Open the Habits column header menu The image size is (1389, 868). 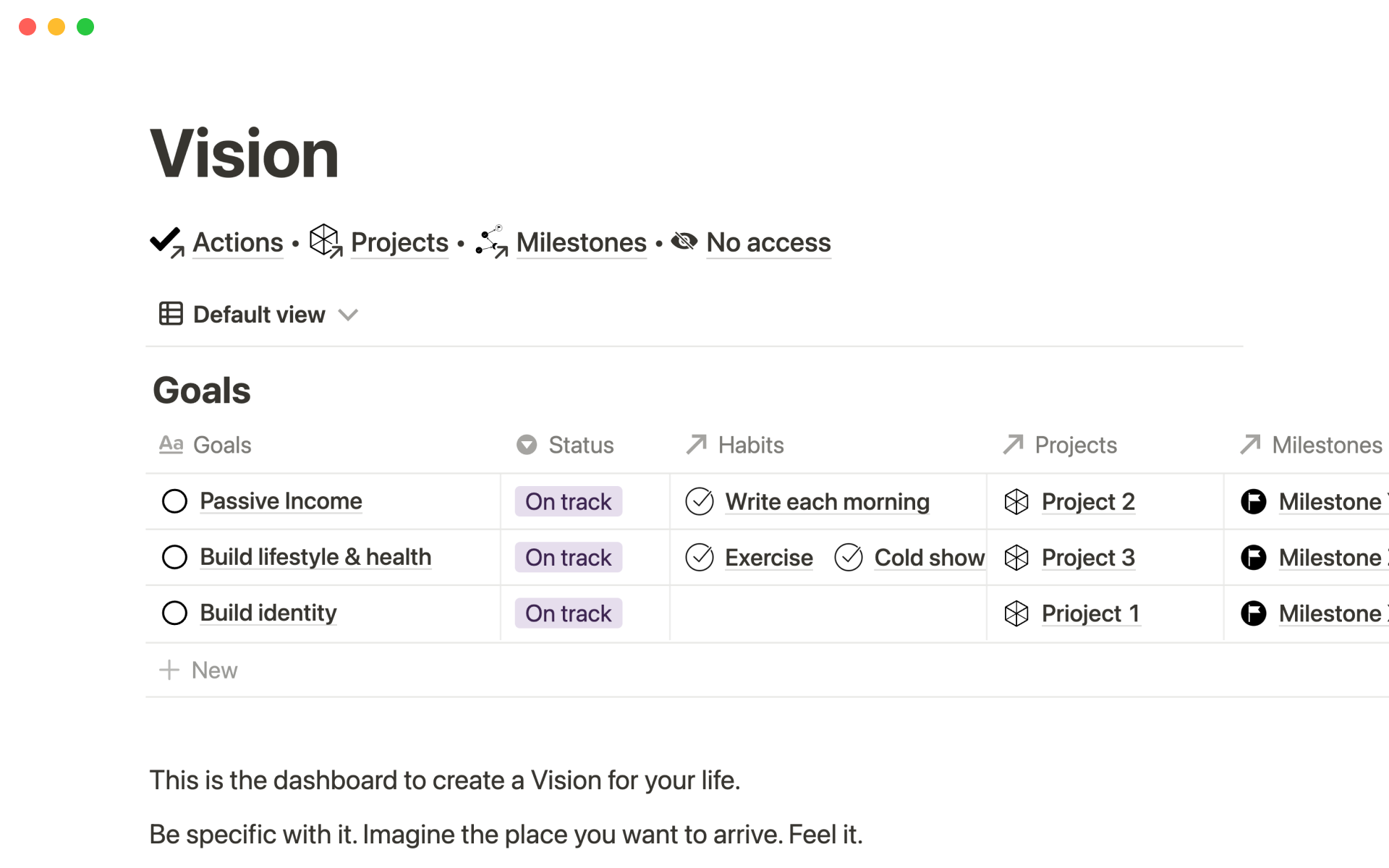736,445
